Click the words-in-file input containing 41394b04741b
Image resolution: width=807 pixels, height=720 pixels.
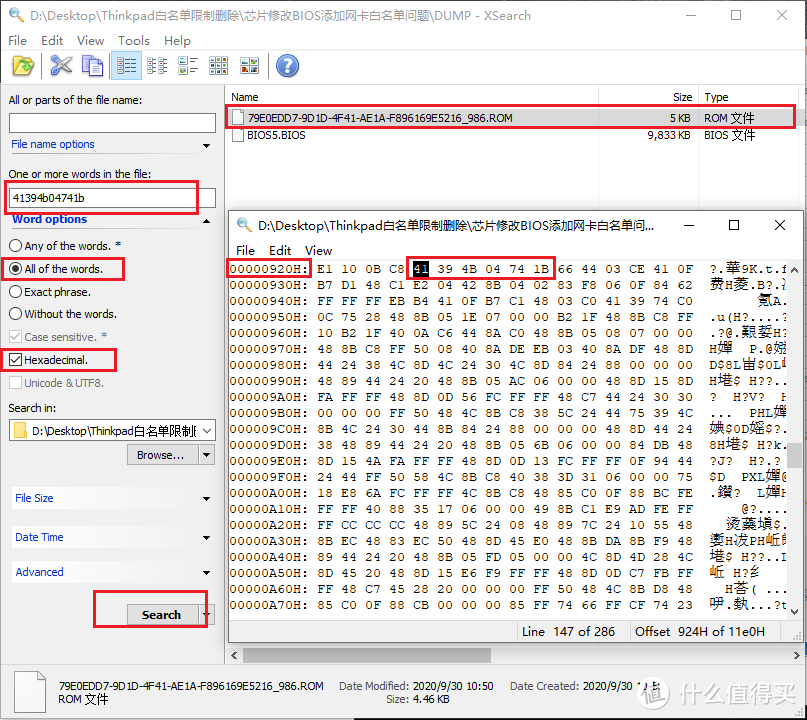[112, 198]
